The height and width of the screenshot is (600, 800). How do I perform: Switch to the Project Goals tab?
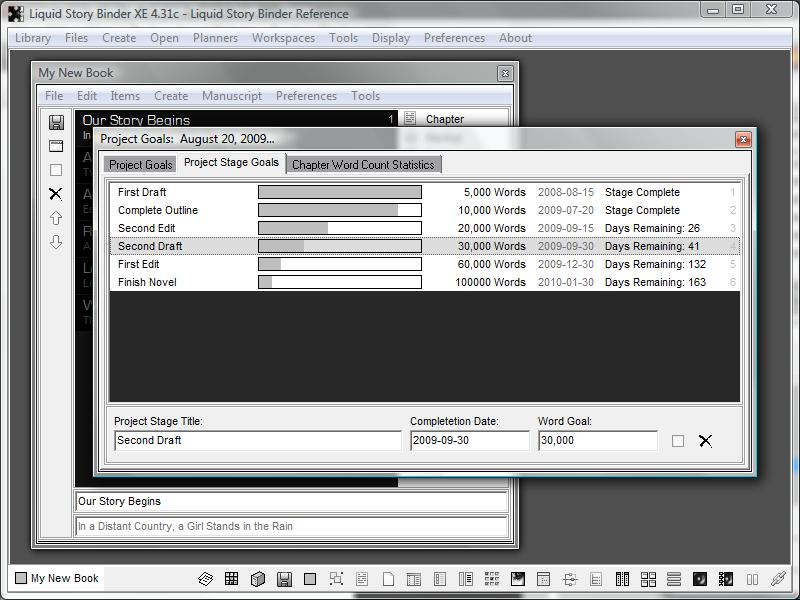(x=140, y=165)
